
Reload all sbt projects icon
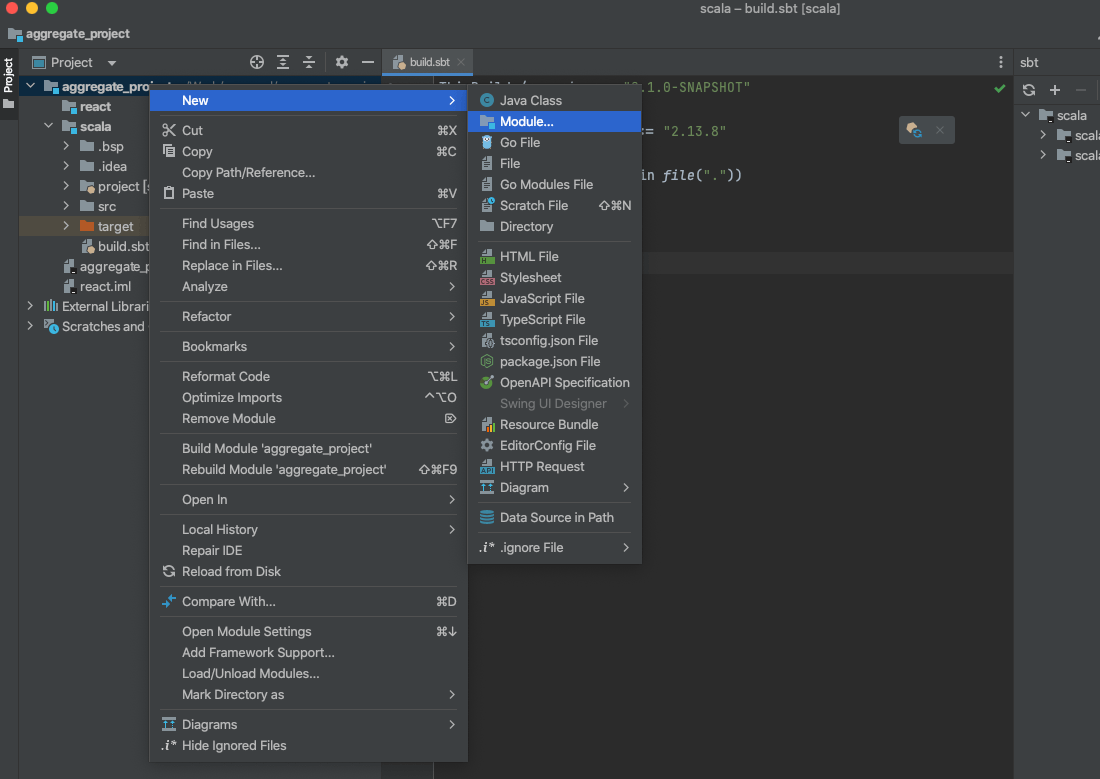point(1028,90)
